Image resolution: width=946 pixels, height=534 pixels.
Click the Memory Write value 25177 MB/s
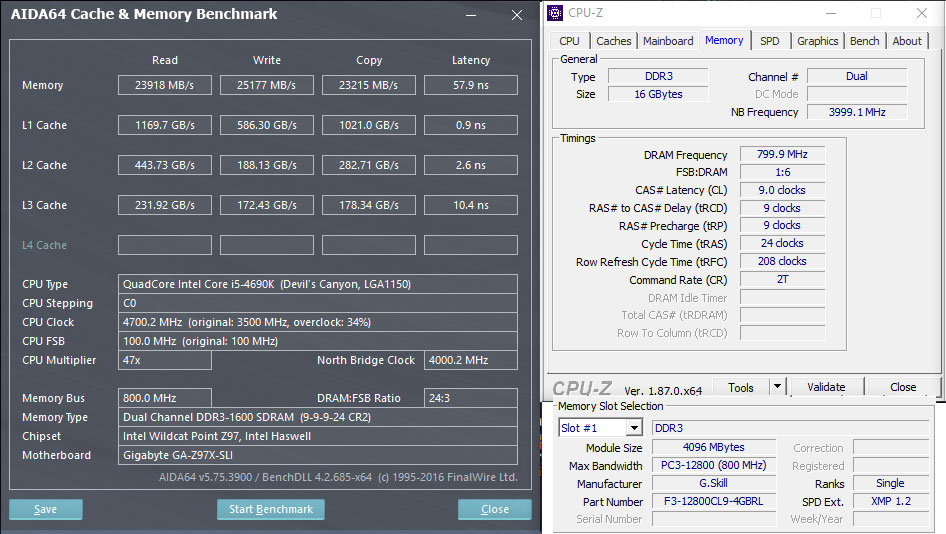(x=267, y=85)
